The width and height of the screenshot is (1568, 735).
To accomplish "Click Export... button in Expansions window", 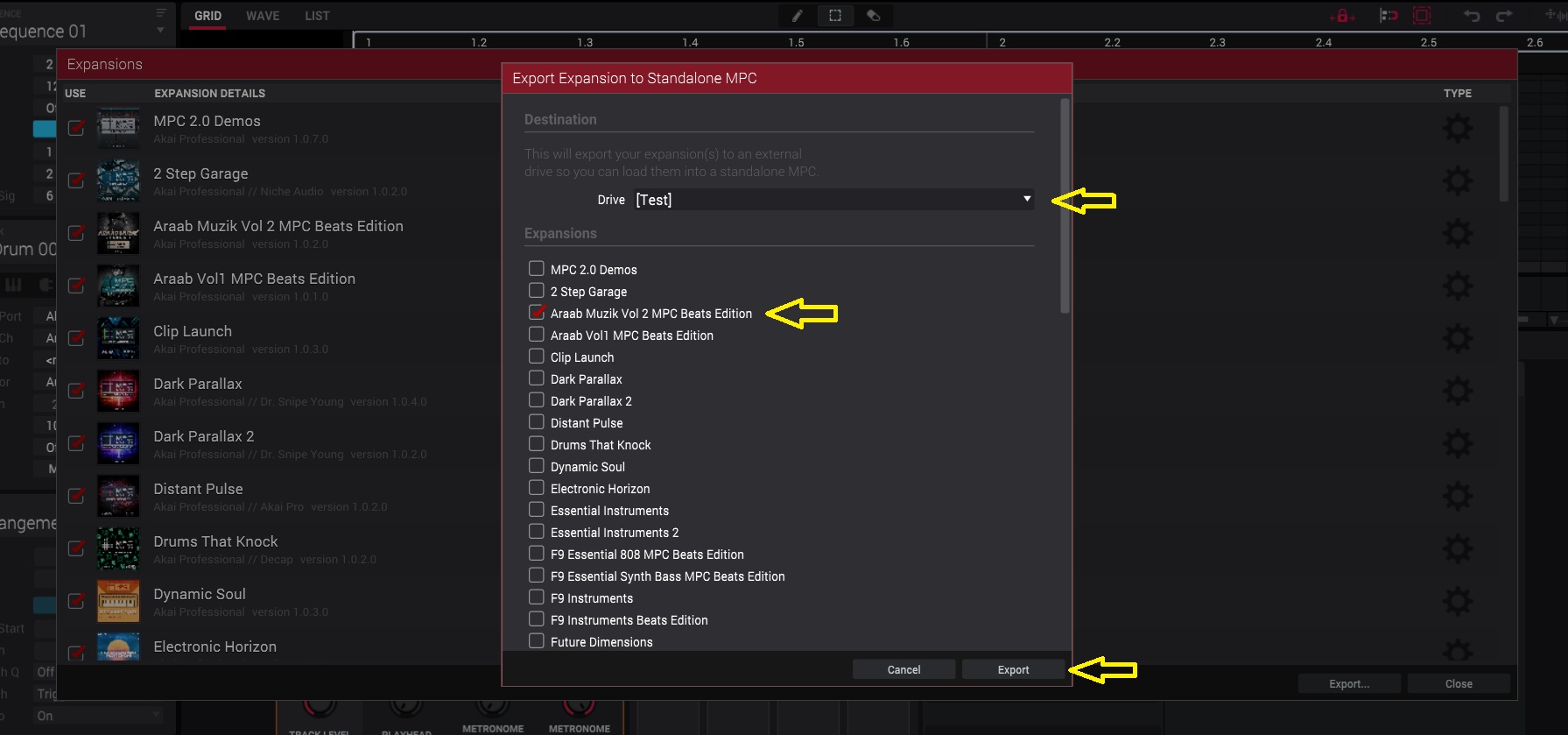I will 1349,683.
